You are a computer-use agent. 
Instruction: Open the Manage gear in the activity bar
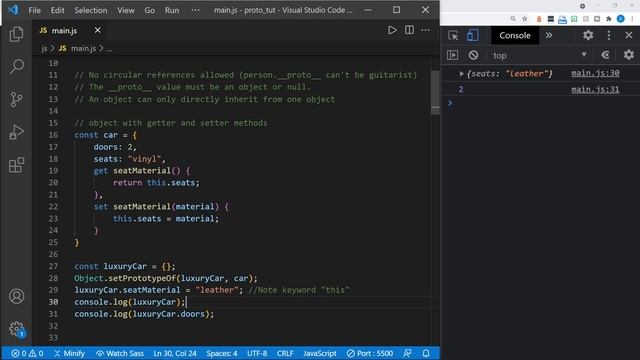16,329
